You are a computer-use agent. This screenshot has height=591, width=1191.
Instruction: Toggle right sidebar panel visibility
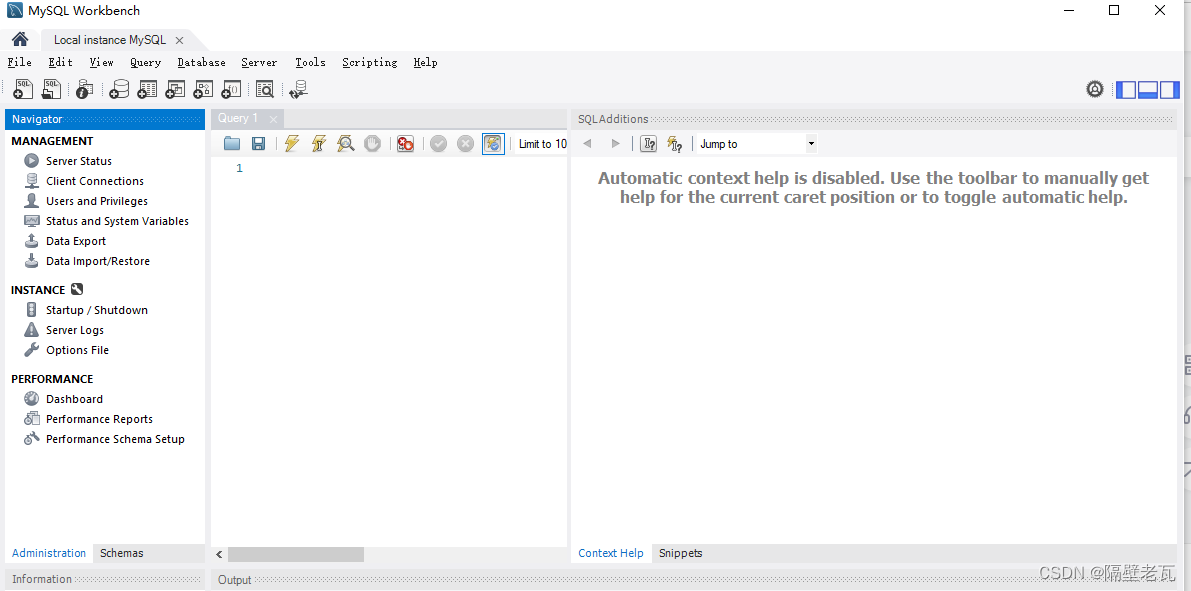point(1170,90)
